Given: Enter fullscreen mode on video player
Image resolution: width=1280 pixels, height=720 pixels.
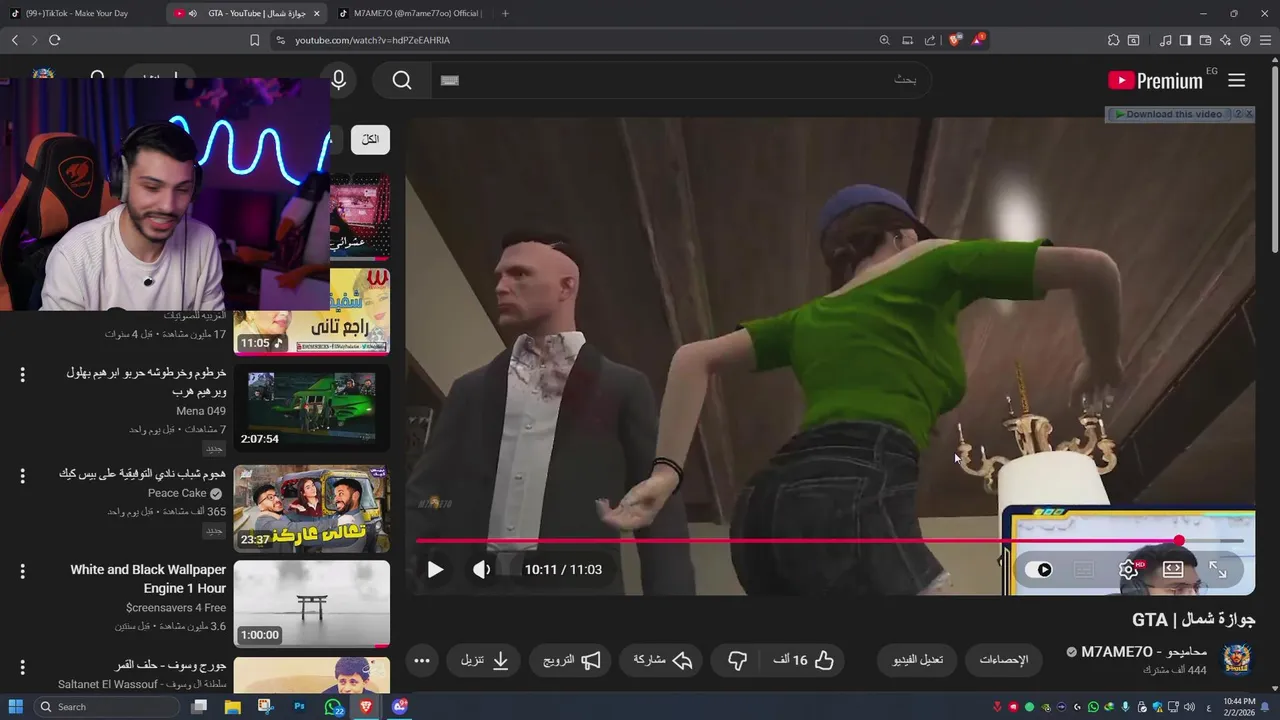Looking at the screenshot, I should pos(1218,570).
